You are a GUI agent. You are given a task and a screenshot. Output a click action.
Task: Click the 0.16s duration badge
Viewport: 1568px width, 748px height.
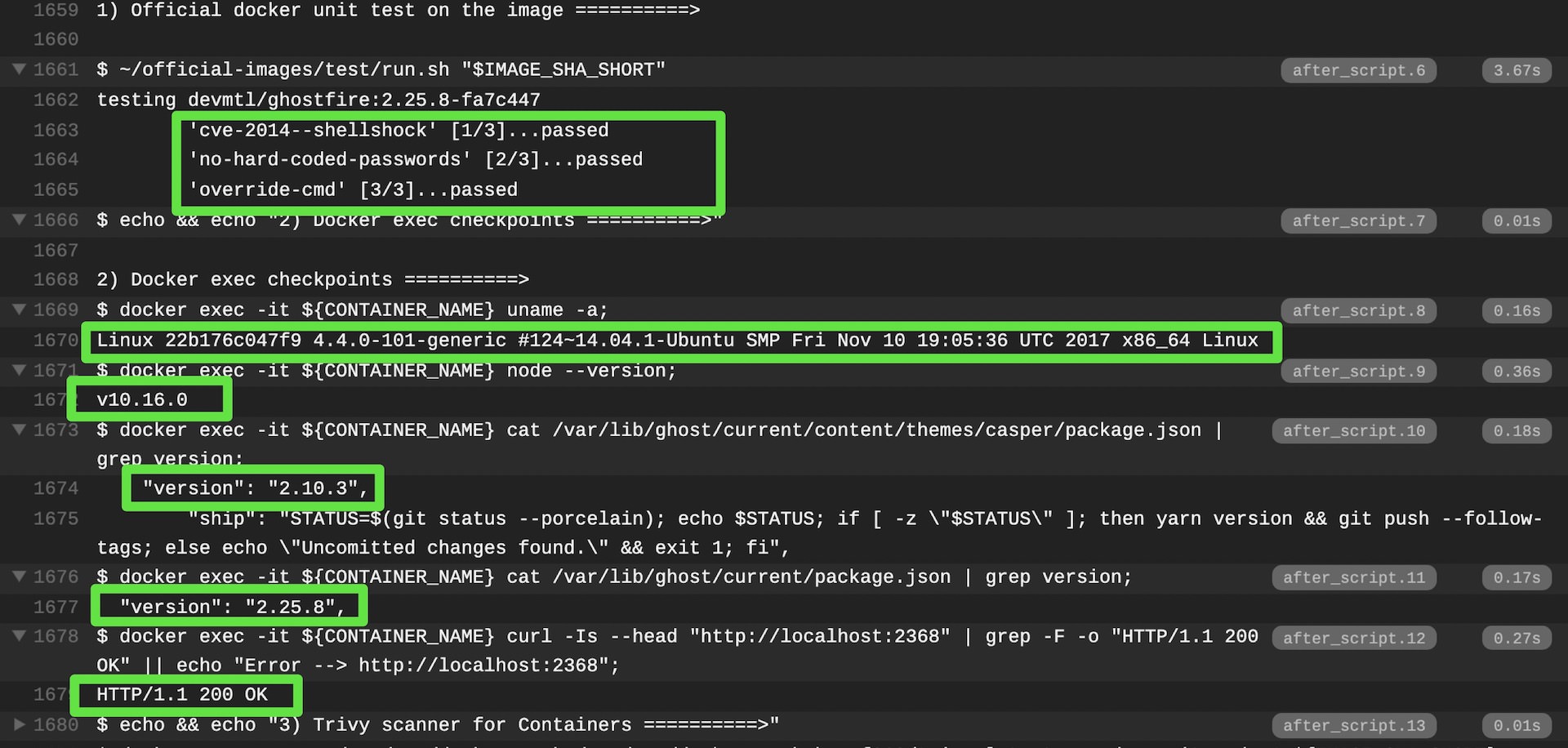(1517, 310)
